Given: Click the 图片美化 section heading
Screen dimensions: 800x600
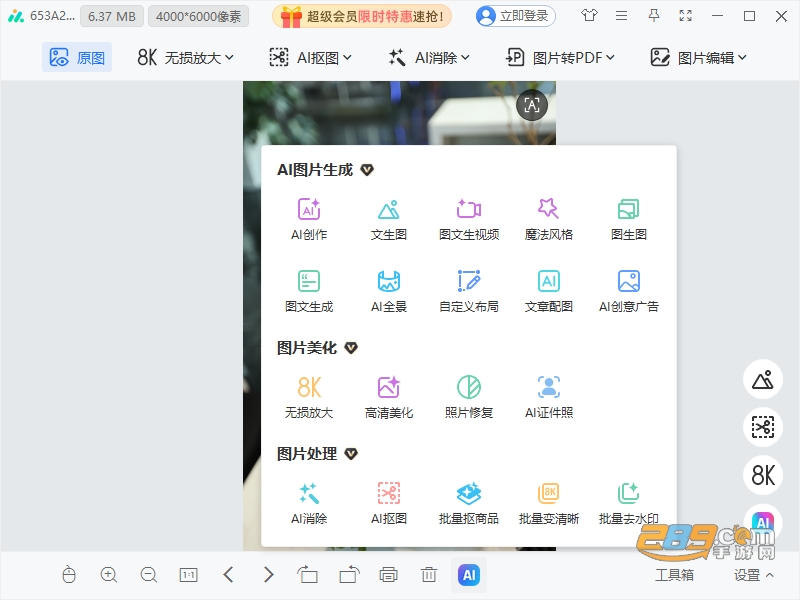Looking at the screenshot, I should 307,348.
